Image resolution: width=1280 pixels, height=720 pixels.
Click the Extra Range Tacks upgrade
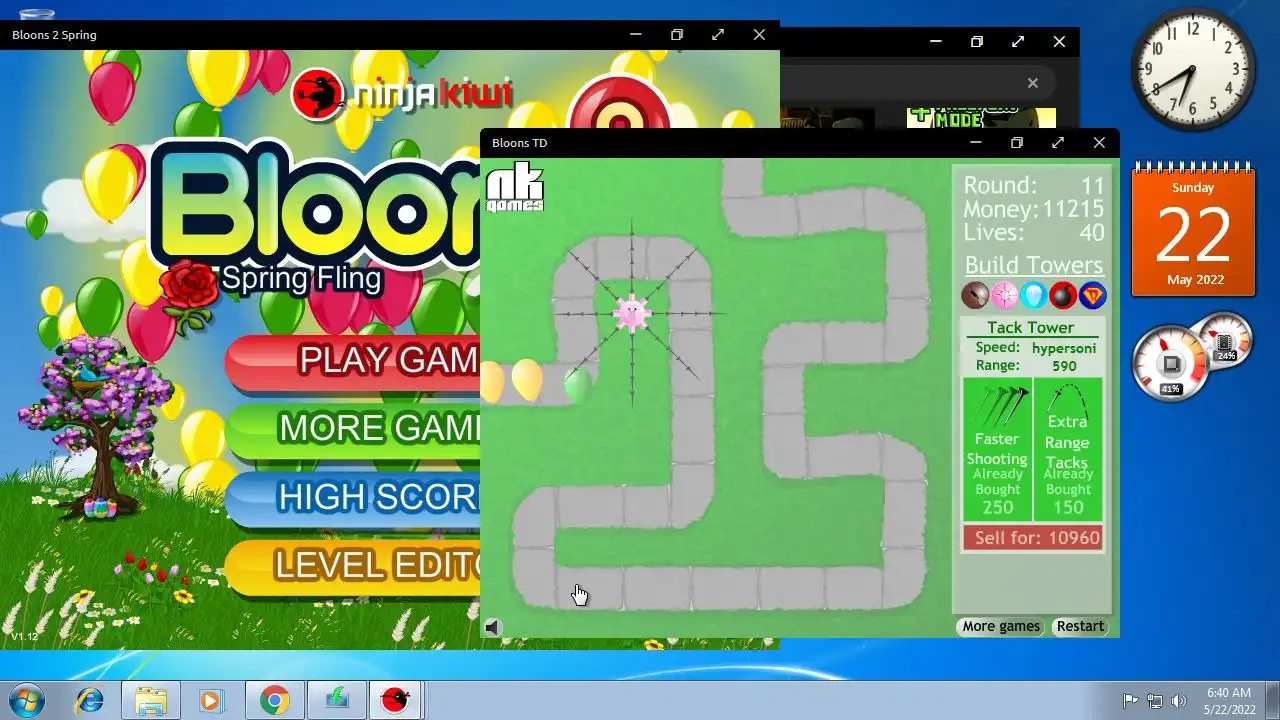tap(1068, 449)
